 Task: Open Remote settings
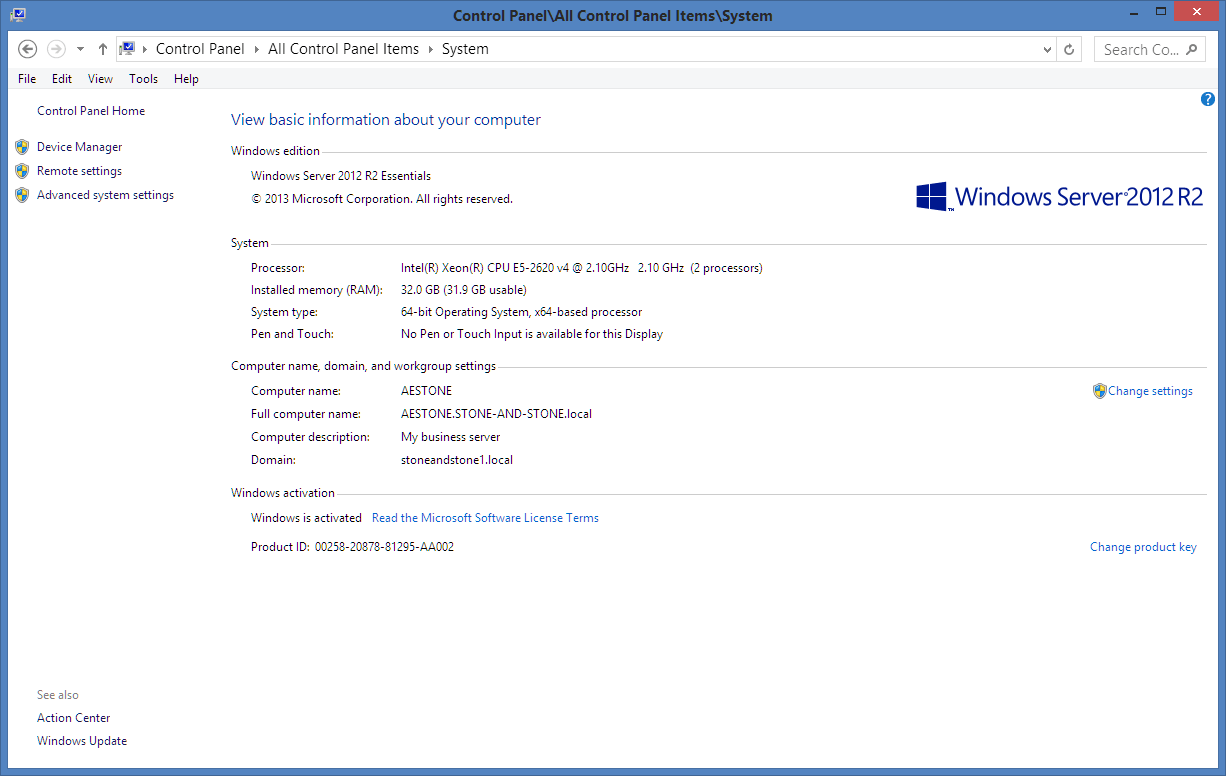[x=79, y=171]
